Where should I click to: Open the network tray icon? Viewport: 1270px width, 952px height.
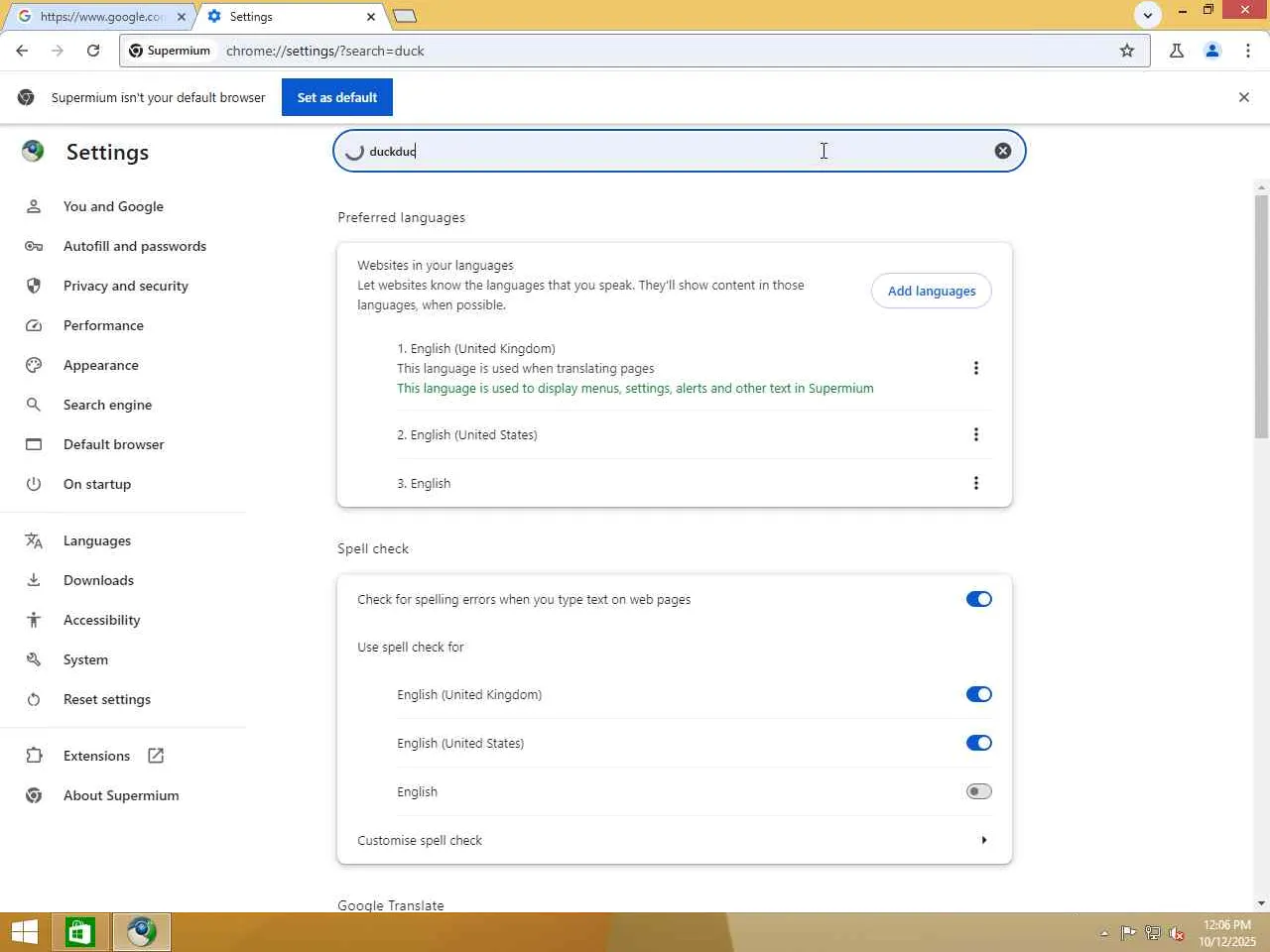tap(1153, 933)
